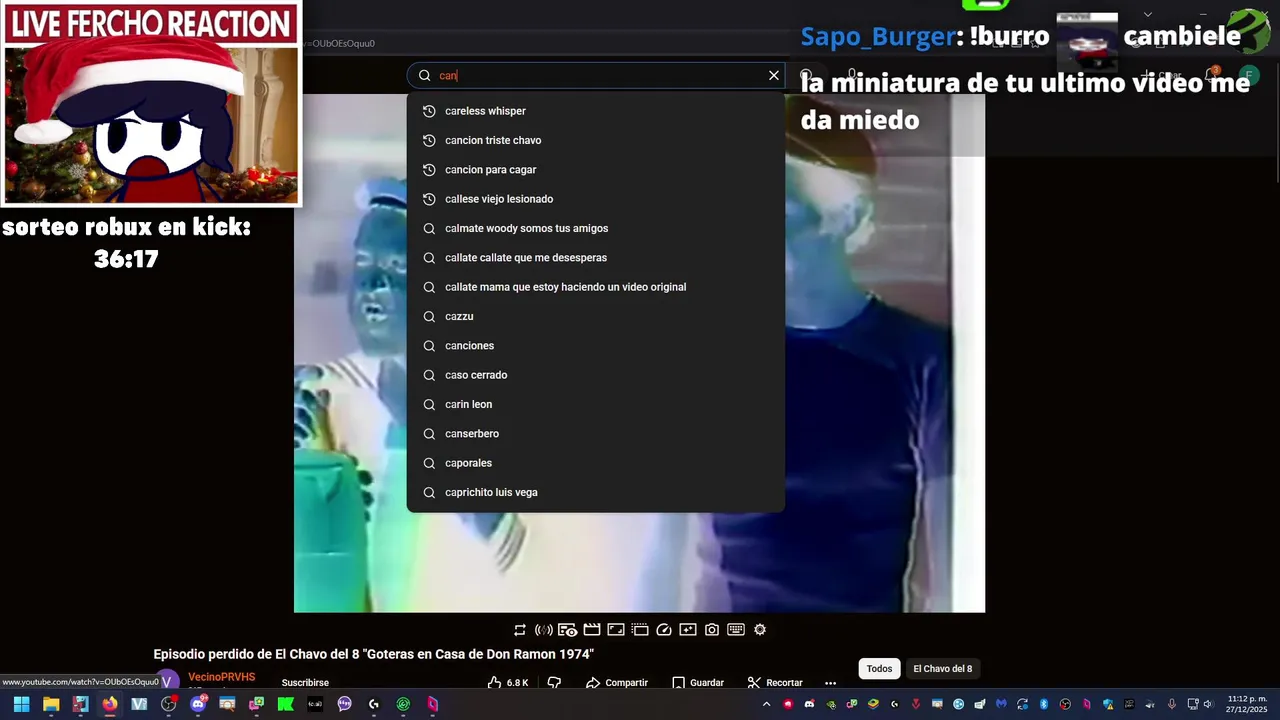This screenshot has height=720, width=1280.
Task: Select the 'caso cerrado' search suggestion
Action: (x=595, y=375)
